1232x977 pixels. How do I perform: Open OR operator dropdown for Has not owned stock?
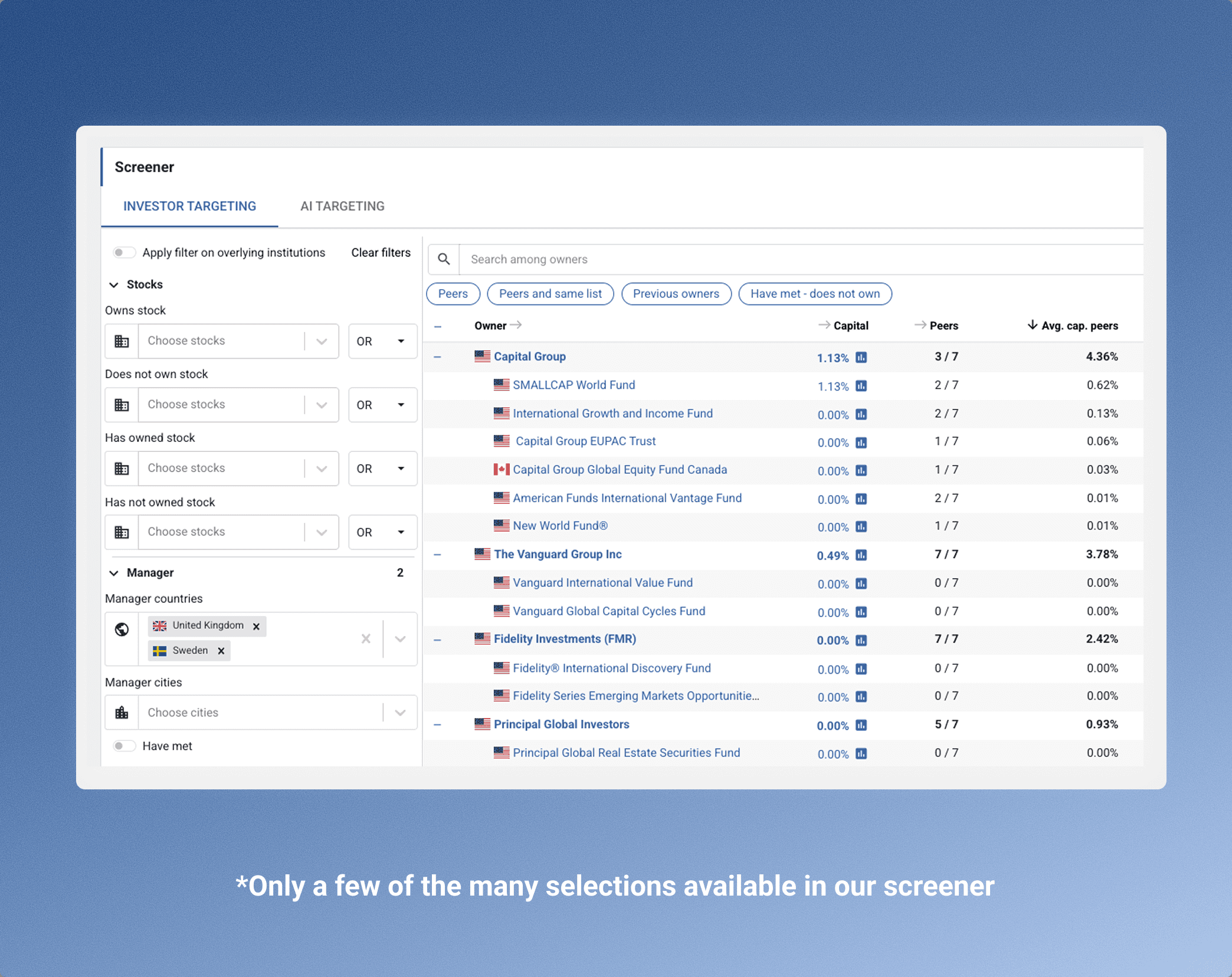(x=382, y=532)
